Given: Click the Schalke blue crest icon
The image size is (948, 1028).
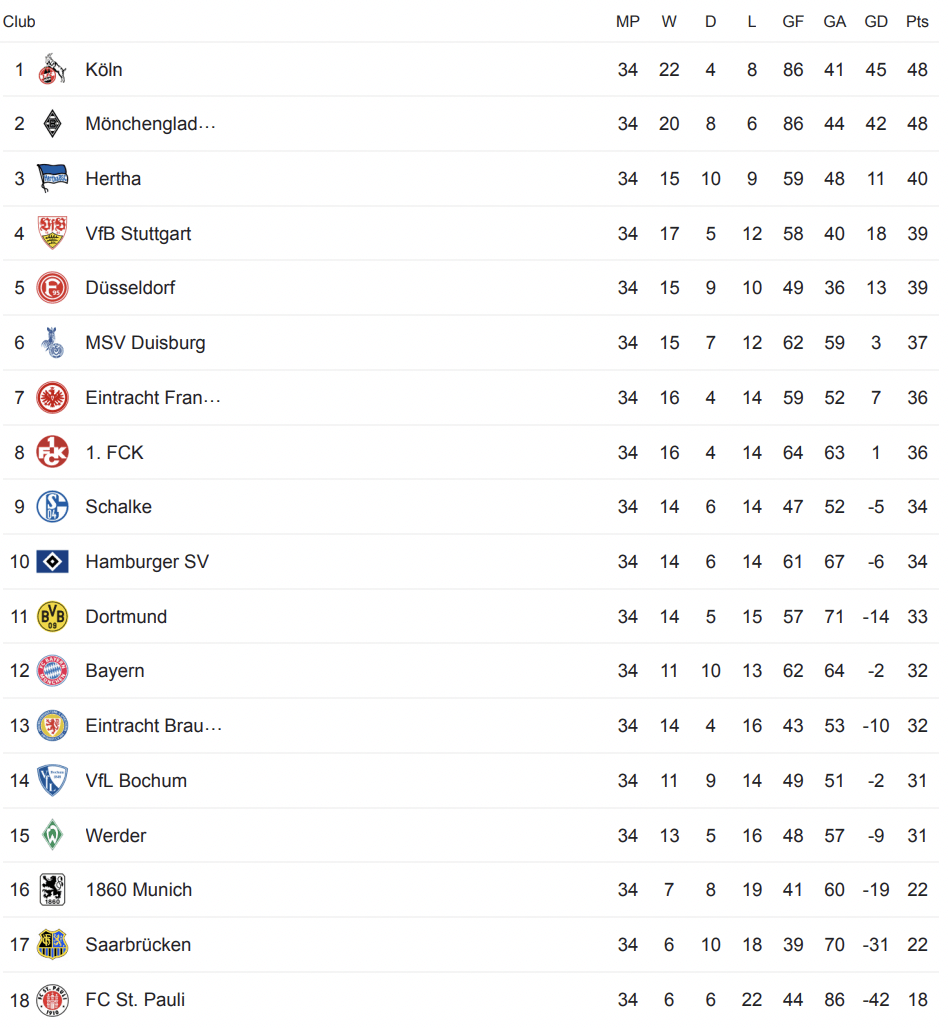Looking at the screenshot, I should [52, 507].
